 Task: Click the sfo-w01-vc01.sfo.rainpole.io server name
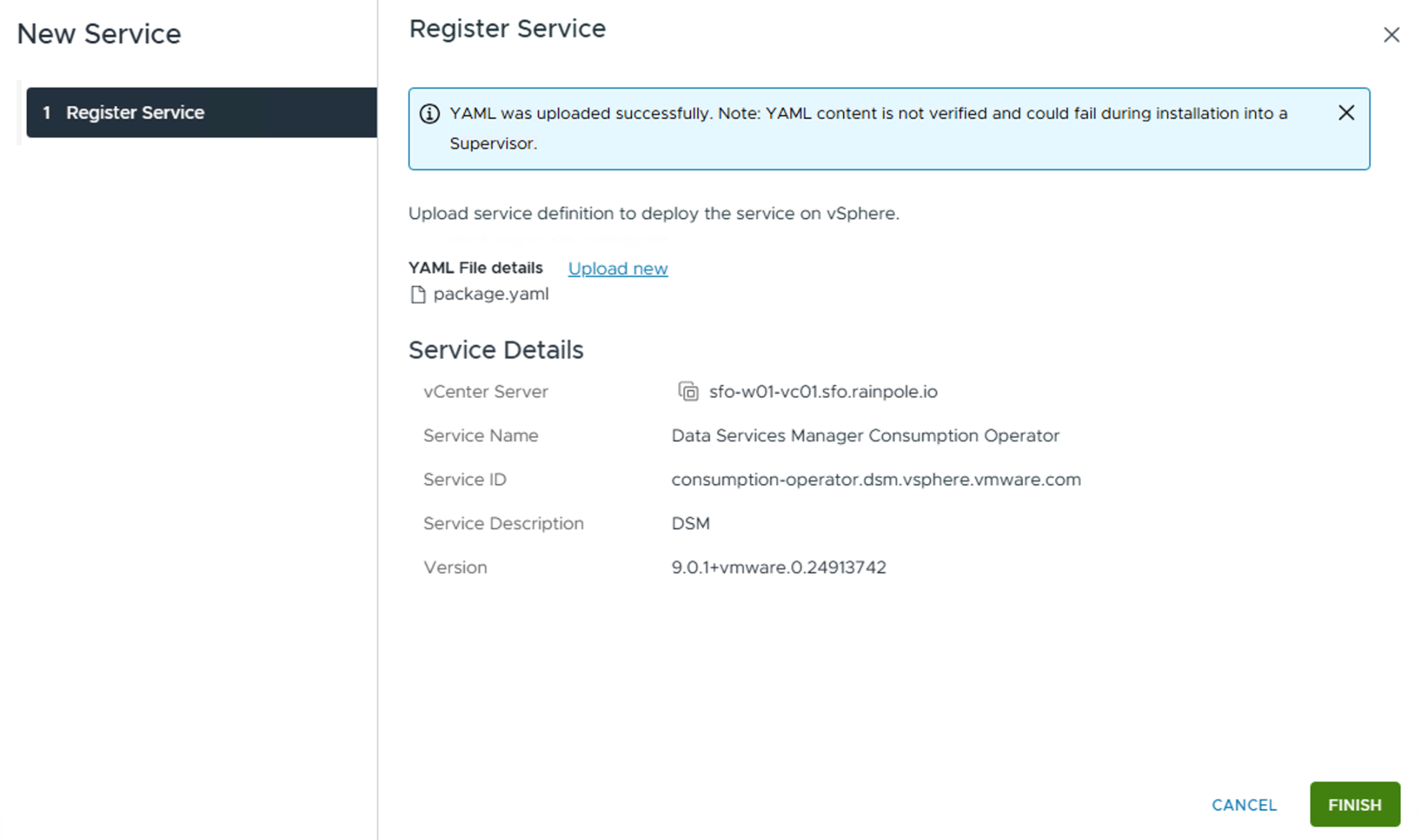[823, 392]
